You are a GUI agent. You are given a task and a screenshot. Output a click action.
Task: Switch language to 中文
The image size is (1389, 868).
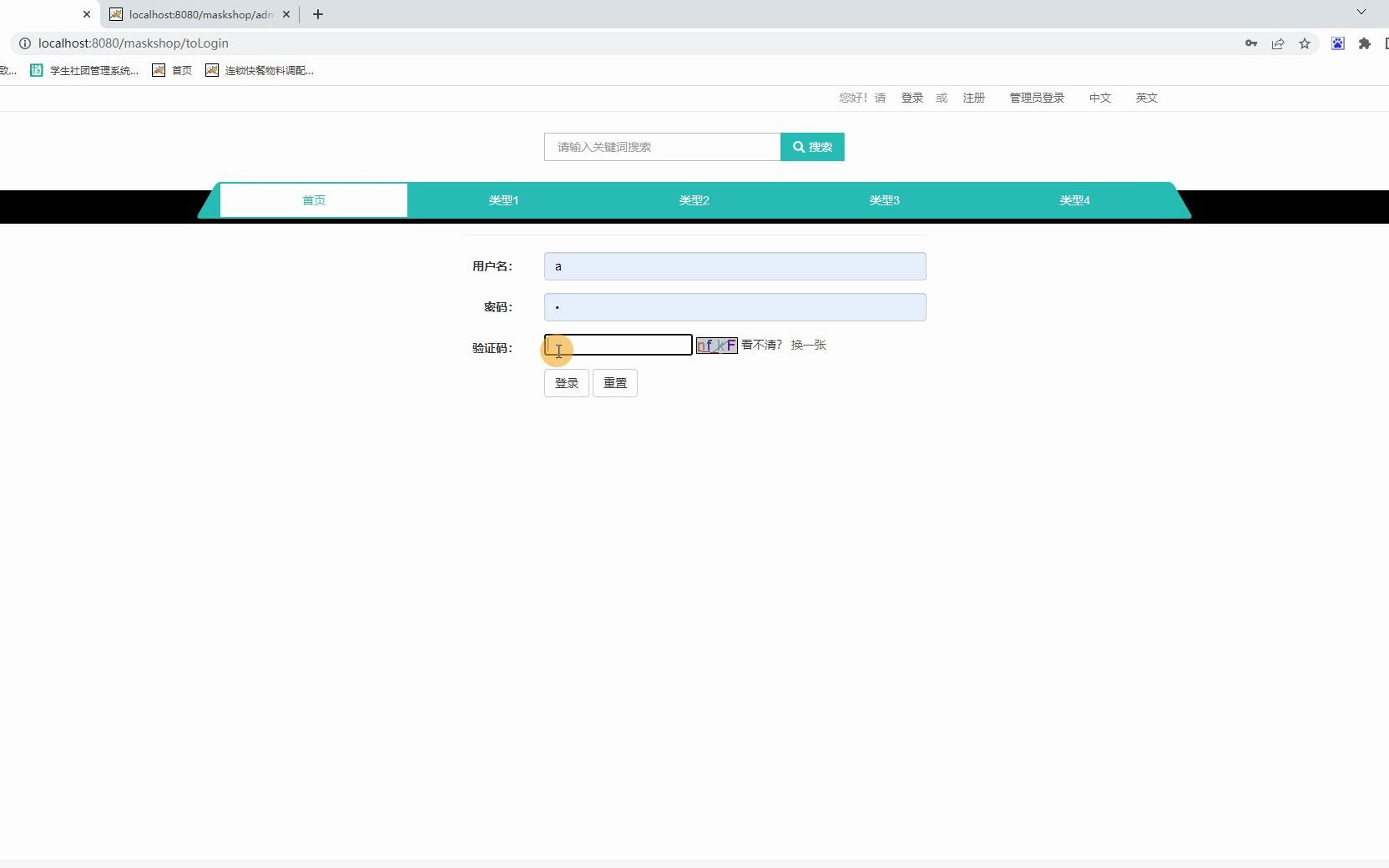tap(1100, 98)
